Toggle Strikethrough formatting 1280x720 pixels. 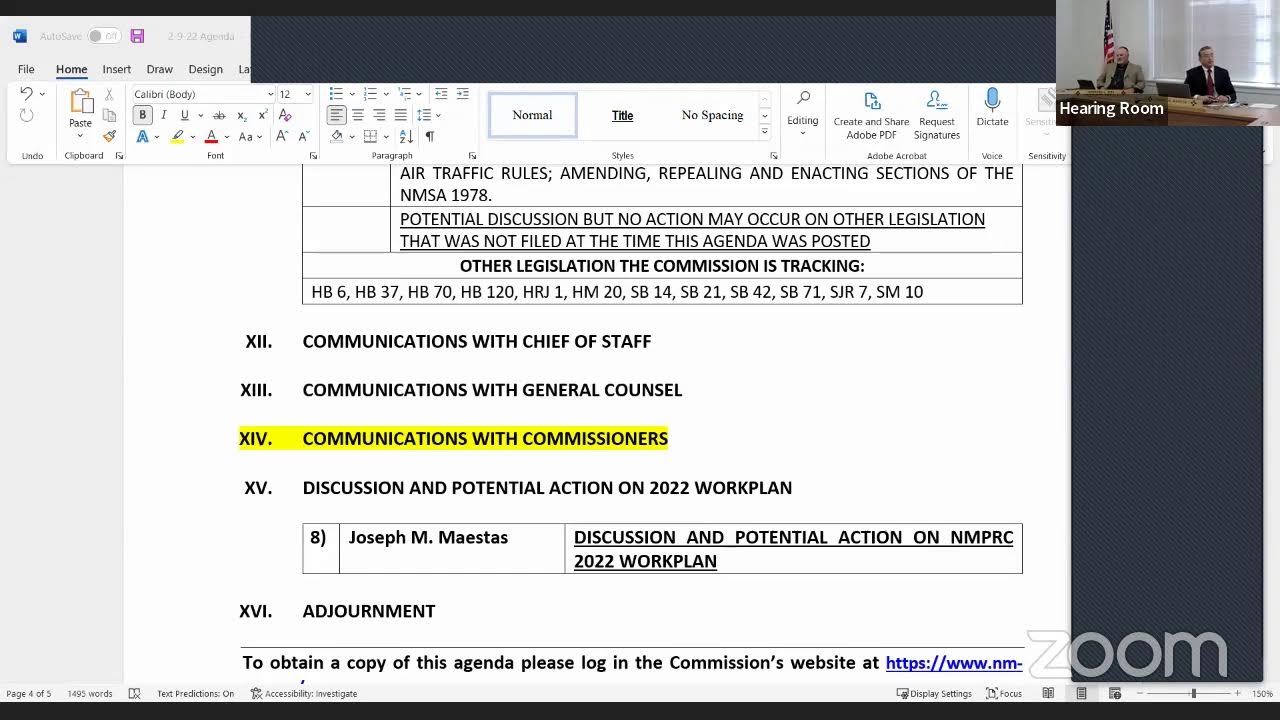coord(219,115)
